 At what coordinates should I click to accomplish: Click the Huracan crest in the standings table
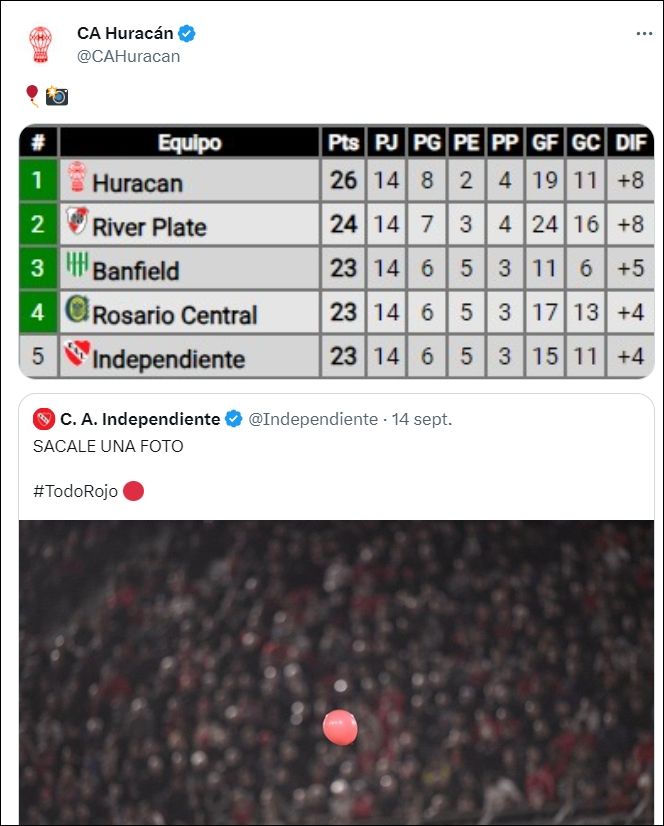point(76,179)
